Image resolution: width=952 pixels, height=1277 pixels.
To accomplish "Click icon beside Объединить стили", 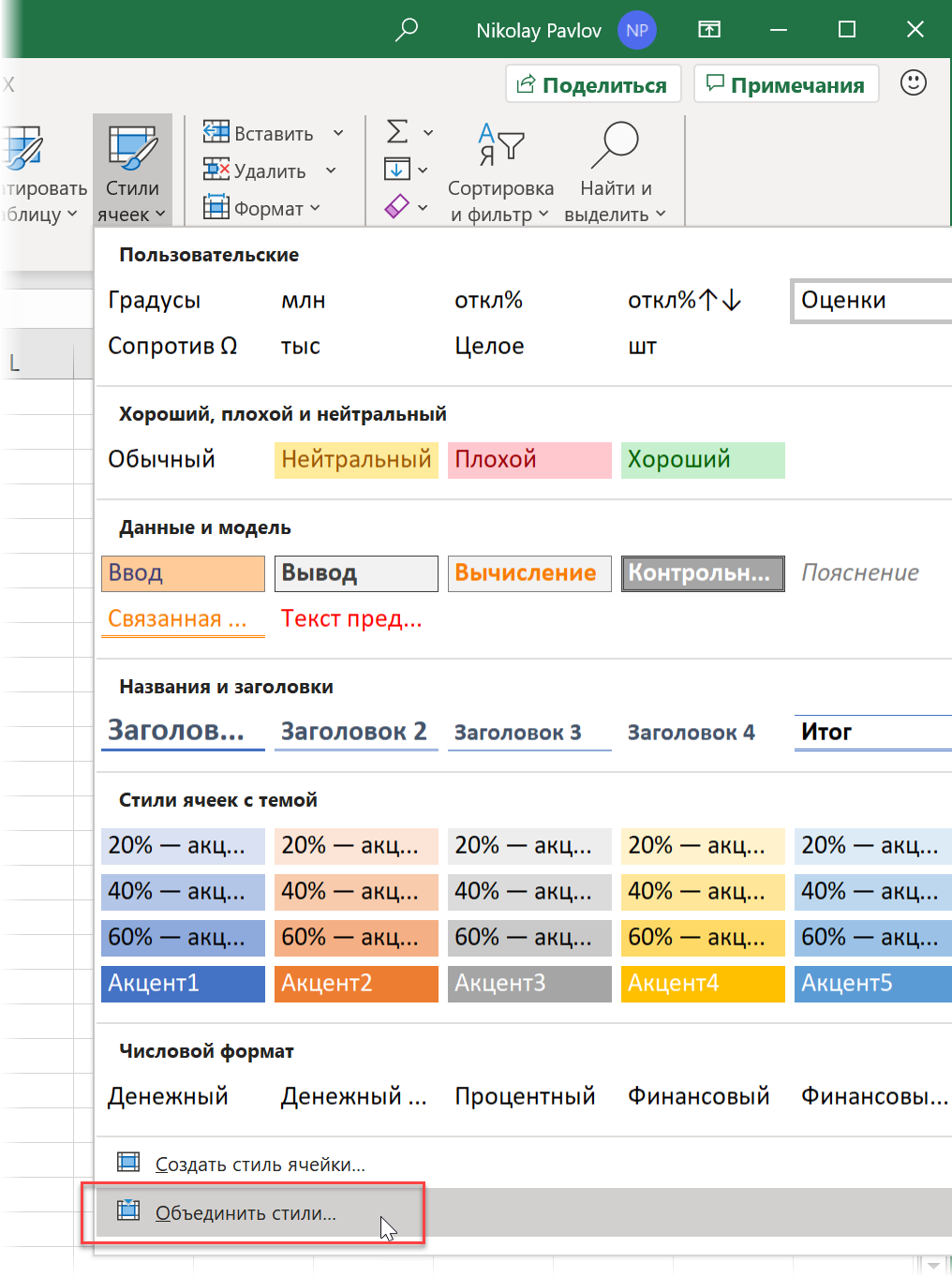I will [x=128, y=1211].
